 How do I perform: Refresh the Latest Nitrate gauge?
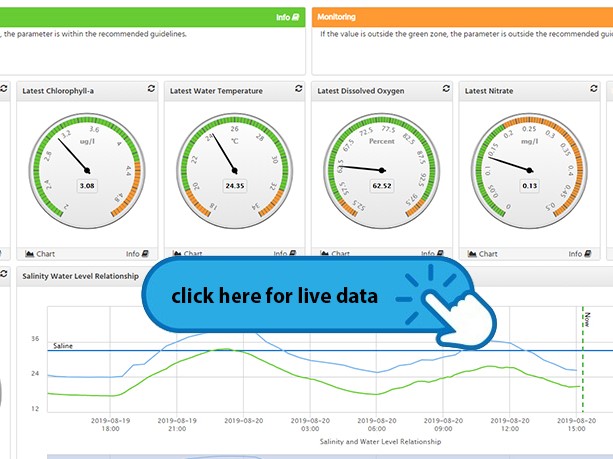point(593,89)
